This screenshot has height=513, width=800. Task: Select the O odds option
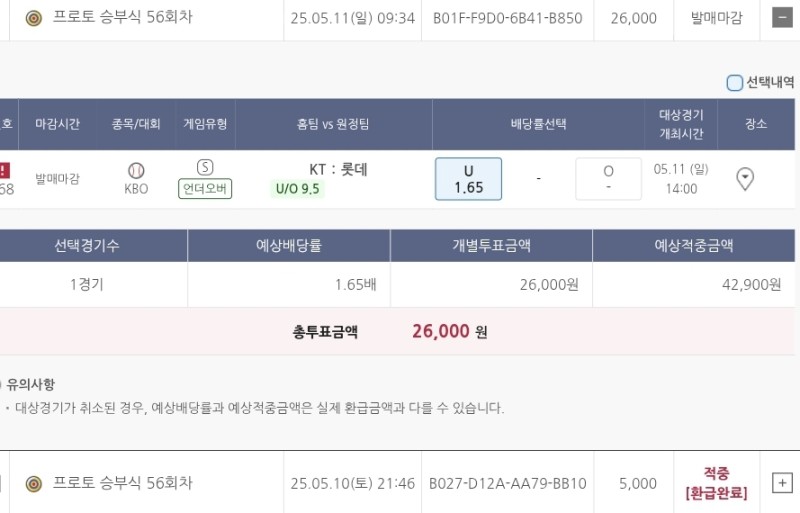point(608,179)
